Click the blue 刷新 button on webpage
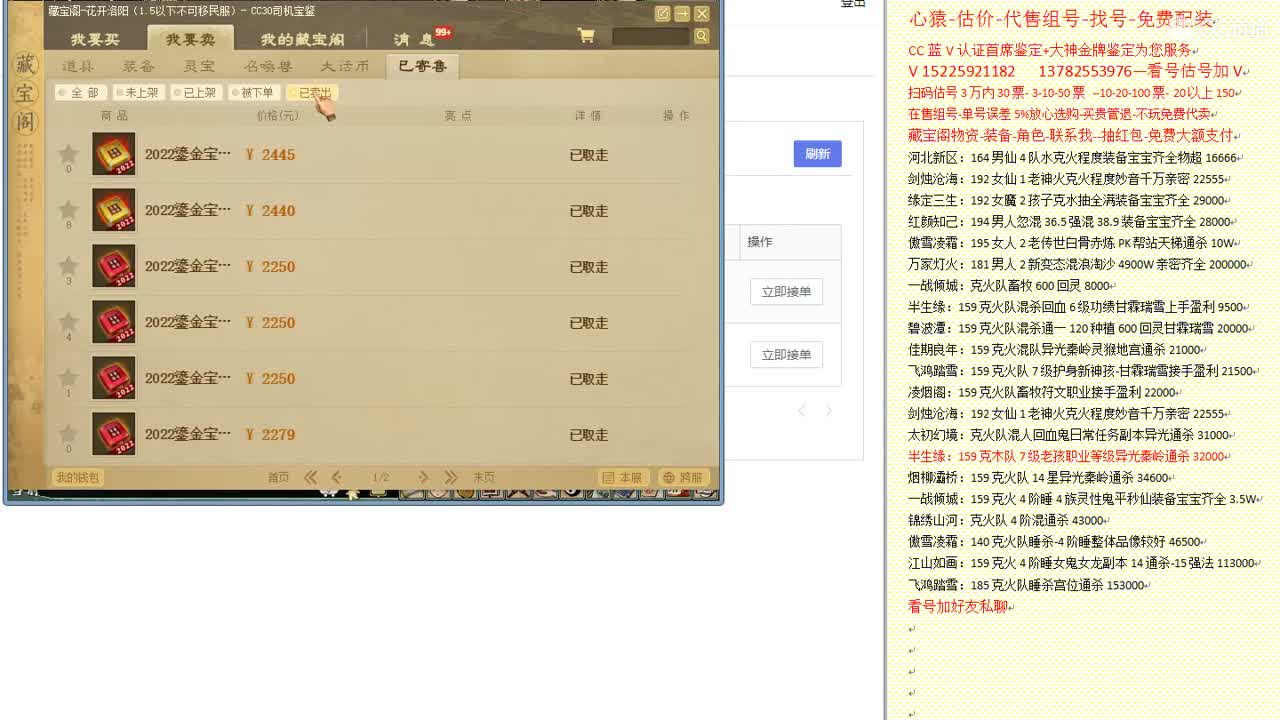This screenshot has width=1280, height=720. (x=817, y=153)
